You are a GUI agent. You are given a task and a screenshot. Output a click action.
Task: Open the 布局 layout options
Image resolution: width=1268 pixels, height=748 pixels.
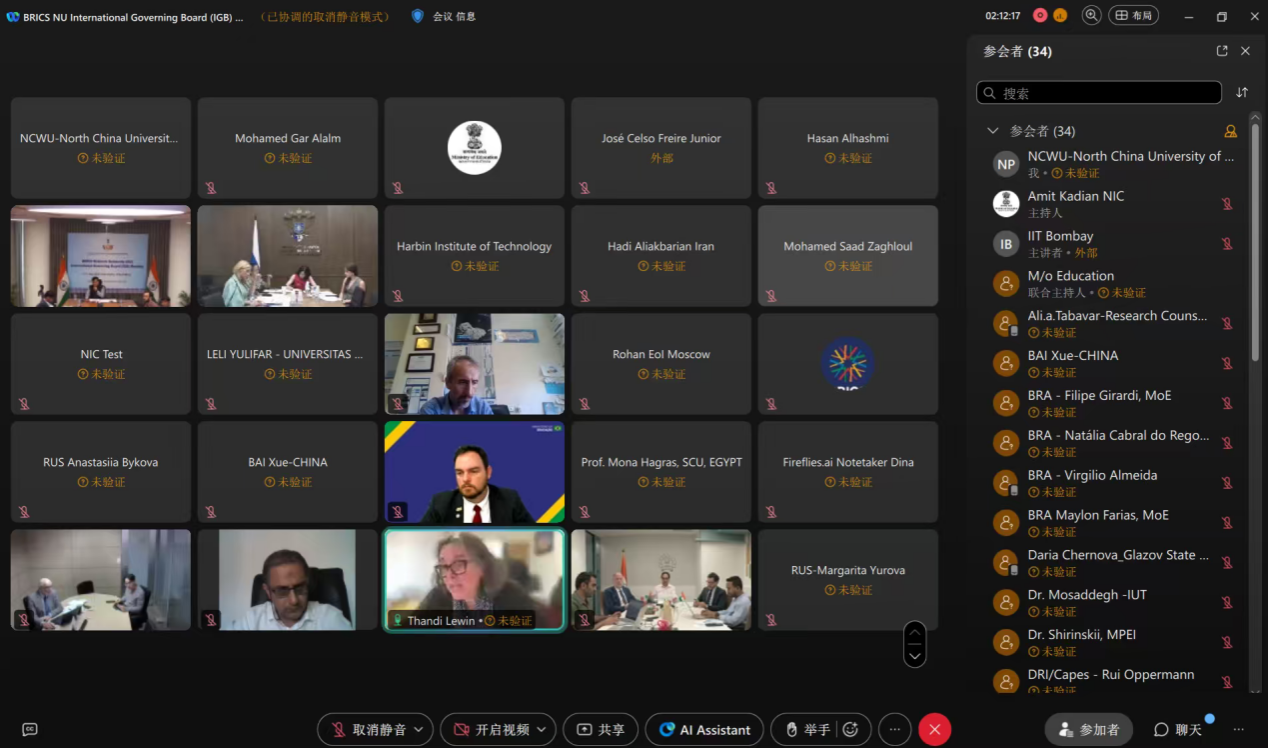click(x=1133, y=15)
